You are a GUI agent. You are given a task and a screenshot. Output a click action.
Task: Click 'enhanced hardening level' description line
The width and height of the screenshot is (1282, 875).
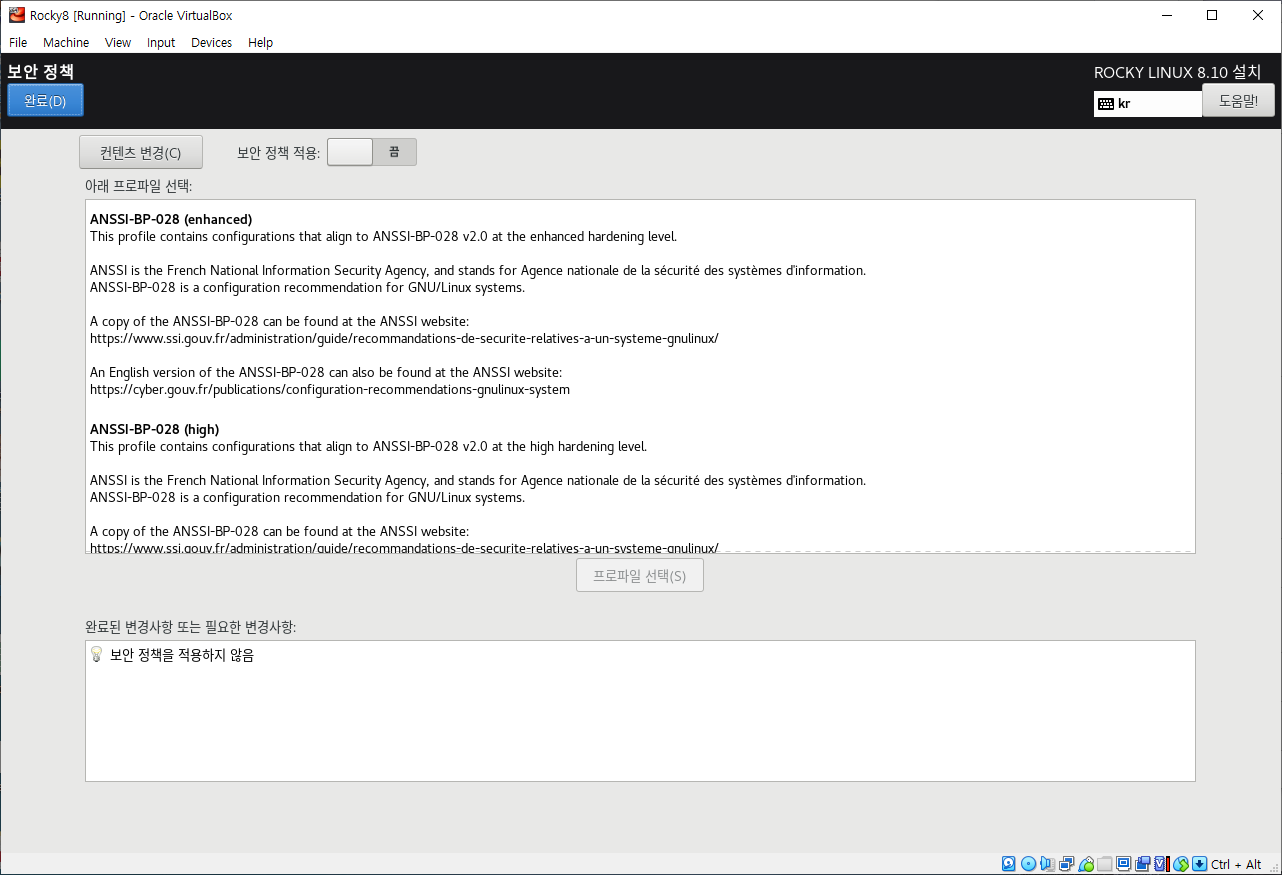click(384, 236)
